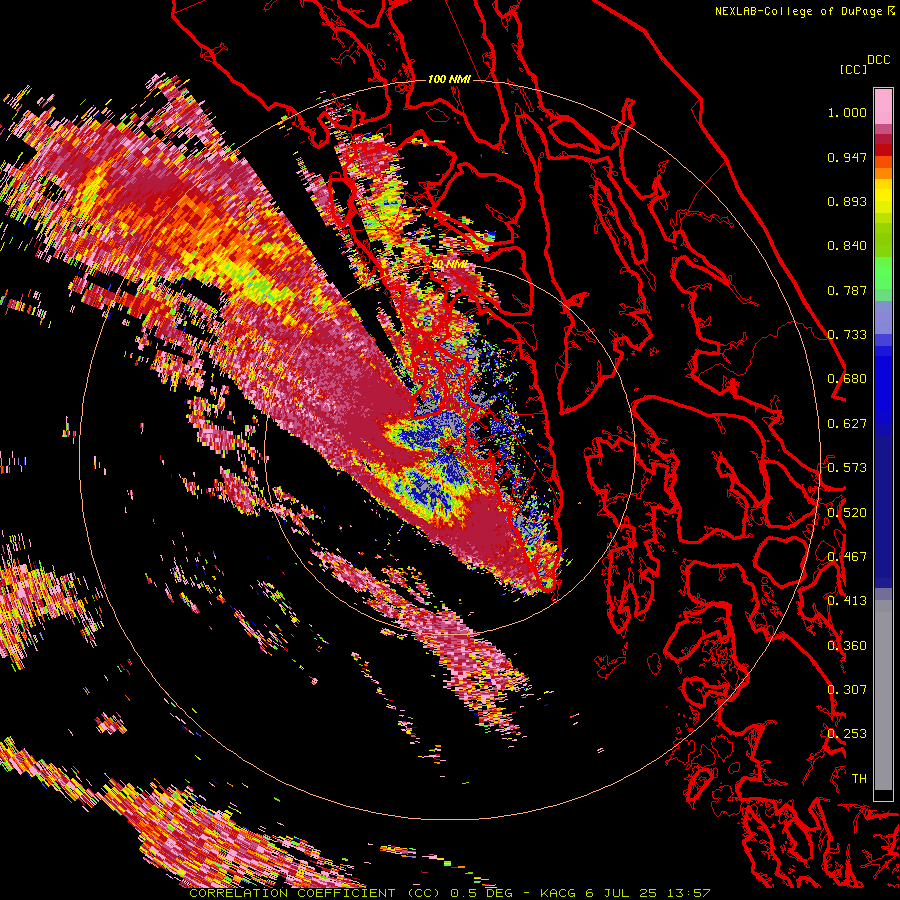The height and width of the screenshot is (900, 900).
Task: Click the [CC] units label
Action: pos(853,69)
